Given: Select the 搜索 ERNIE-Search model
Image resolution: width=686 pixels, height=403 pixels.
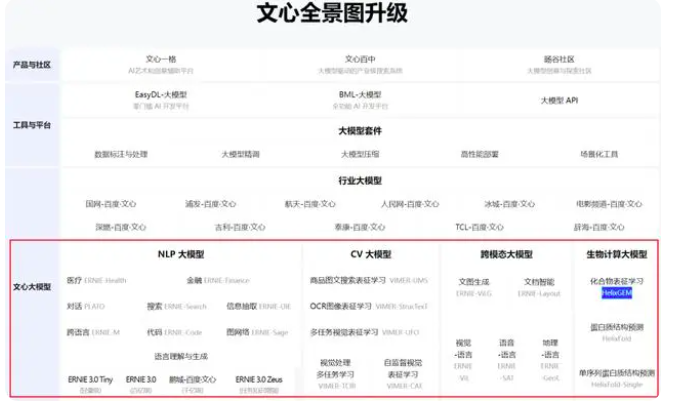Looking at the screenshot, I should tap(177, 306).
